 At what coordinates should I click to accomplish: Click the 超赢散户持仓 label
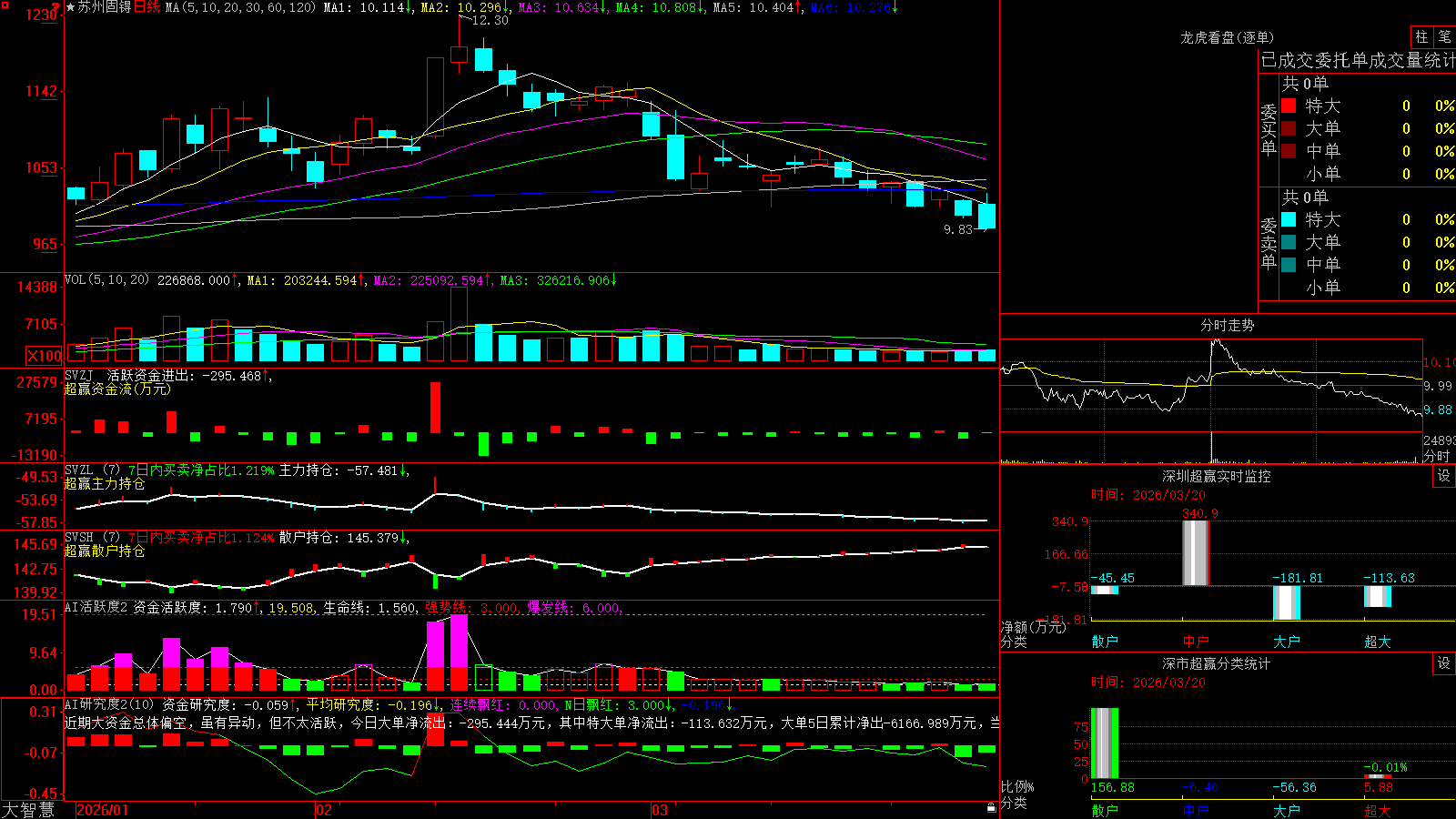point(105,551)
